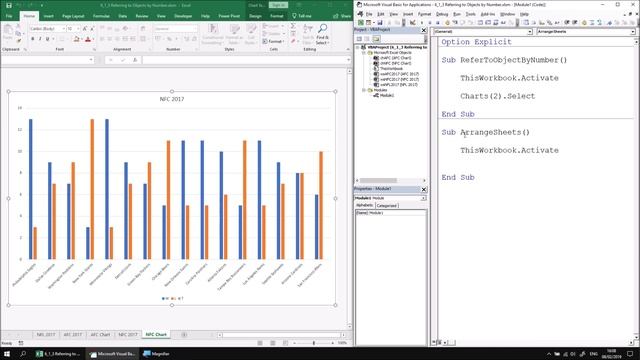Click Normal view icon in Excel status bar

tap(260, 343)
